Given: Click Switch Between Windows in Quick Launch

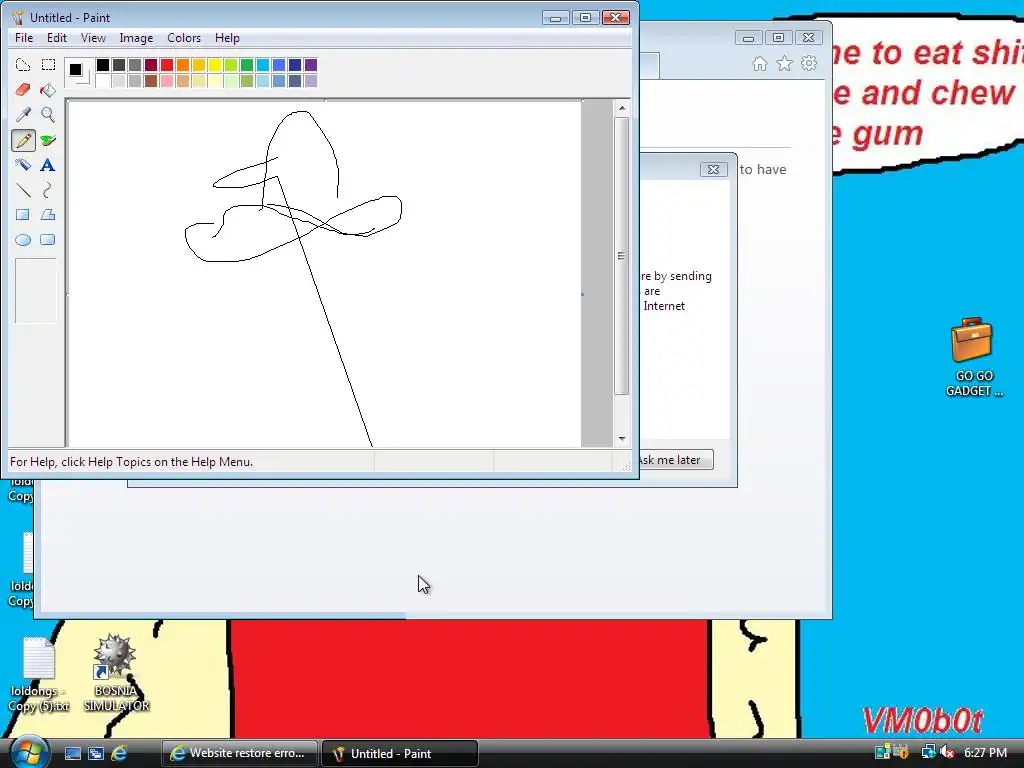Looking at the screenshot, I should tap(95, 753).
